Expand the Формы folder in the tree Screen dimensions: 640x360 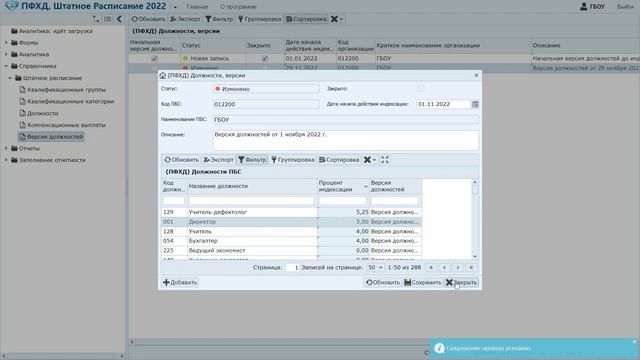point(6,42)
